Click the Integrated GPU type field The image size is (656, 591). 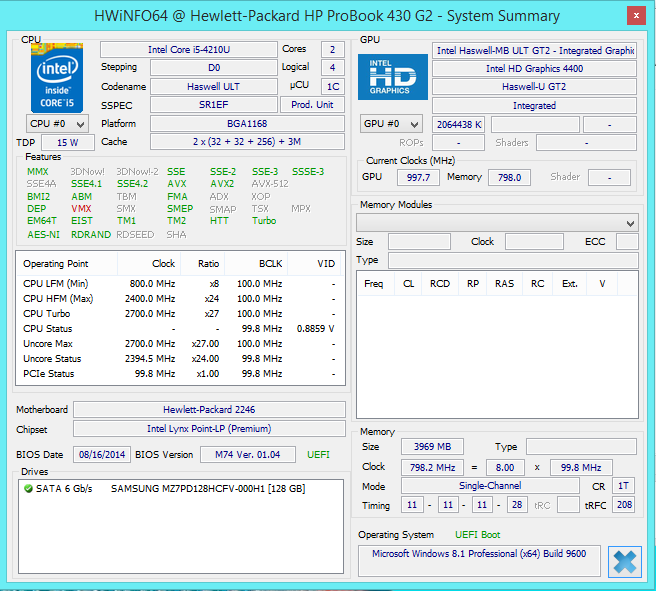(534, 105)
